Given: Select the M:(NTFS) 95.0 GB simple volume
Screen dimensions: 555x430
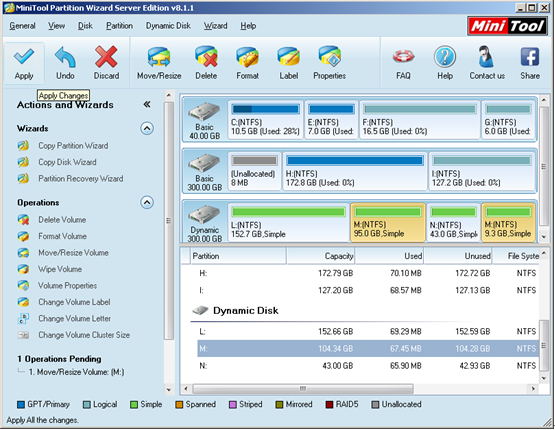Looking at the screenshot, I should point(388,223).
